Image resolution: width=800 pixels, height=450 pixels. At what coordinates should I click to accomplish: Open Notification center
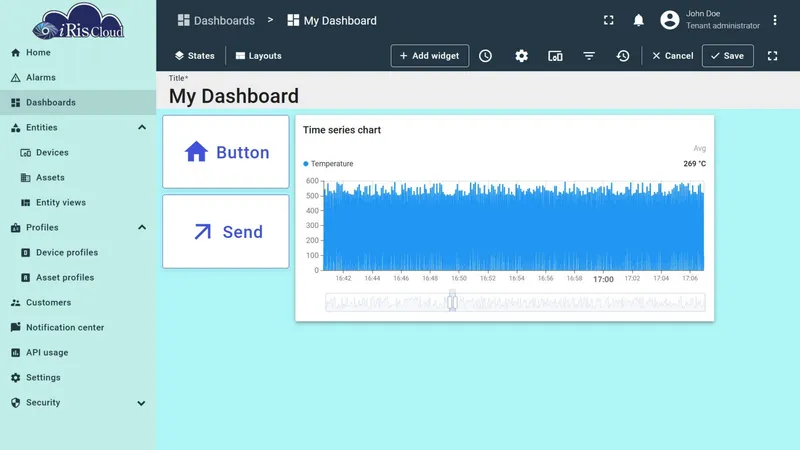[78, 328]
